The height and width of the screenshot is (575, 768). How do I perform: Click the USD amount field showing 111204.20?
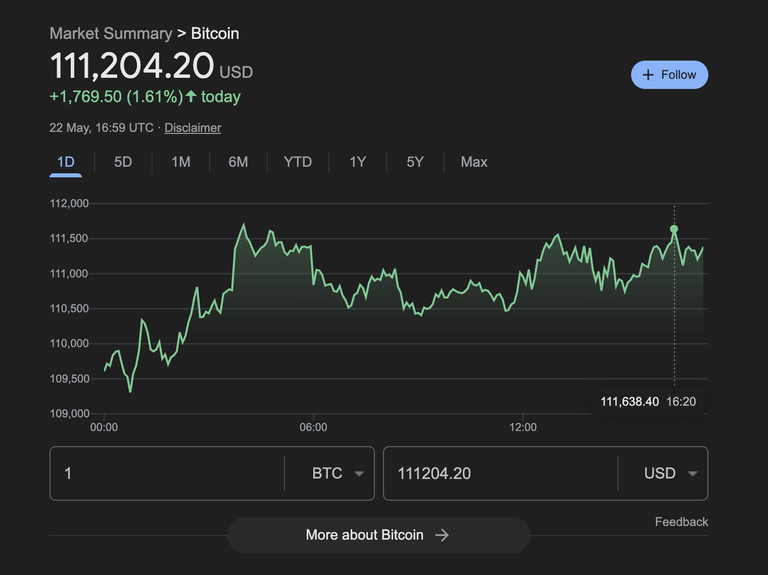[500, 474]
